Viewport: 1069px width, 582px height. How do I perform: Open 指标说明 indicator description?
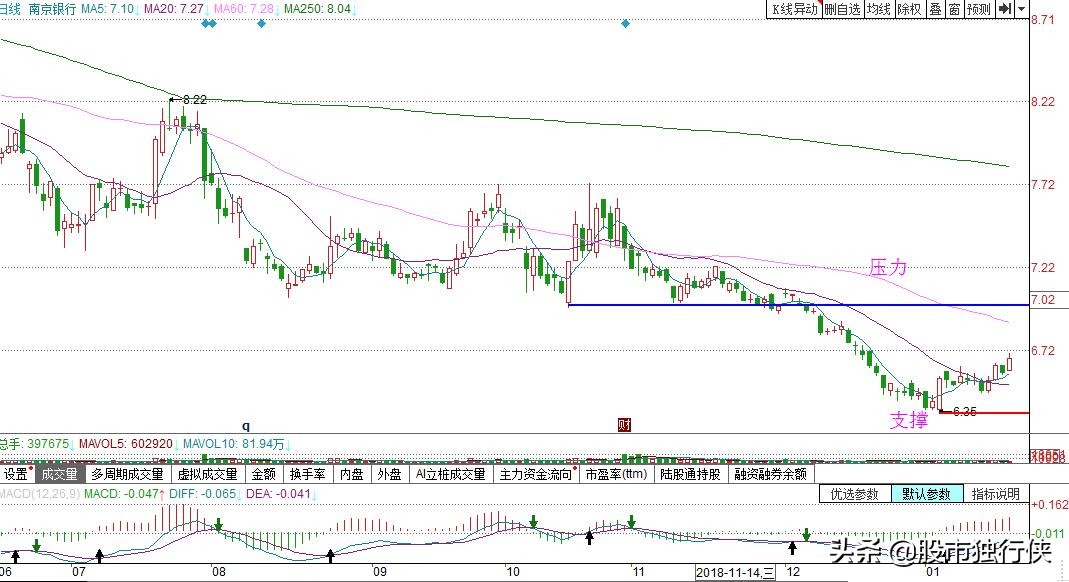(x=996, y=493)
